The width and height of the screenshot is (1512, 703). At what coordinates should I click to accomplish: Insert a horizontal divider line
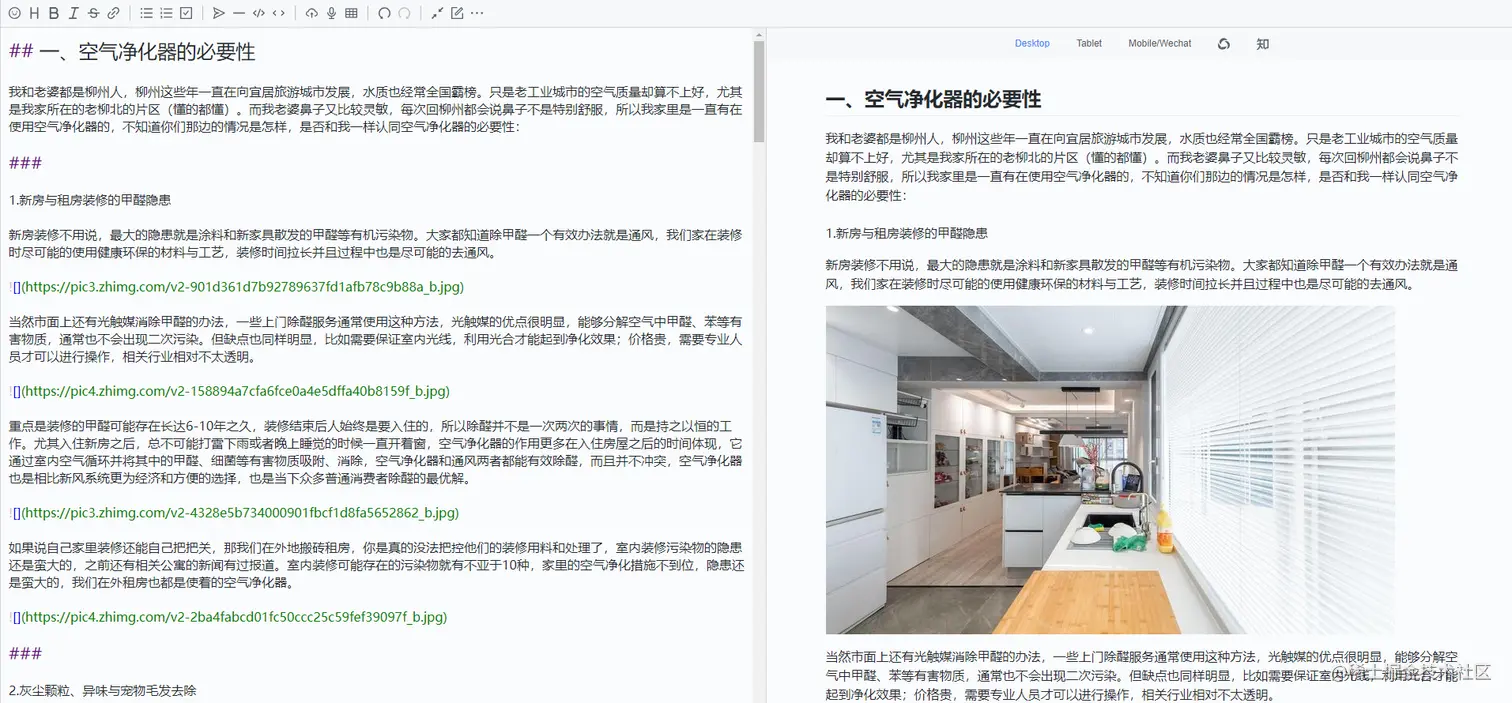click(x=239, y=13)
